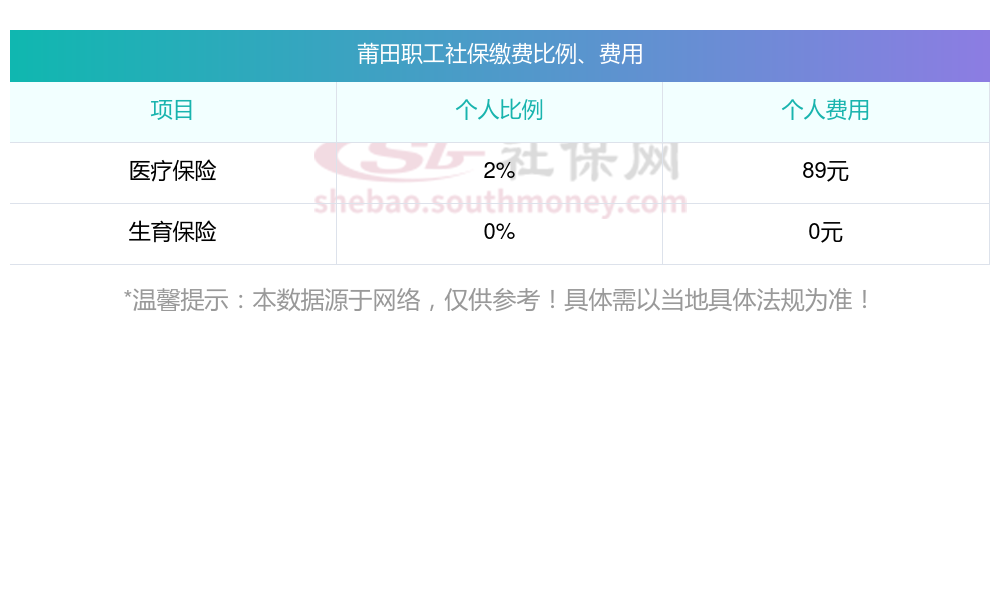The height and width of the screenshot is (612, 1000).
Task: Click the 89元 personal fee cell
Action: 825,172
